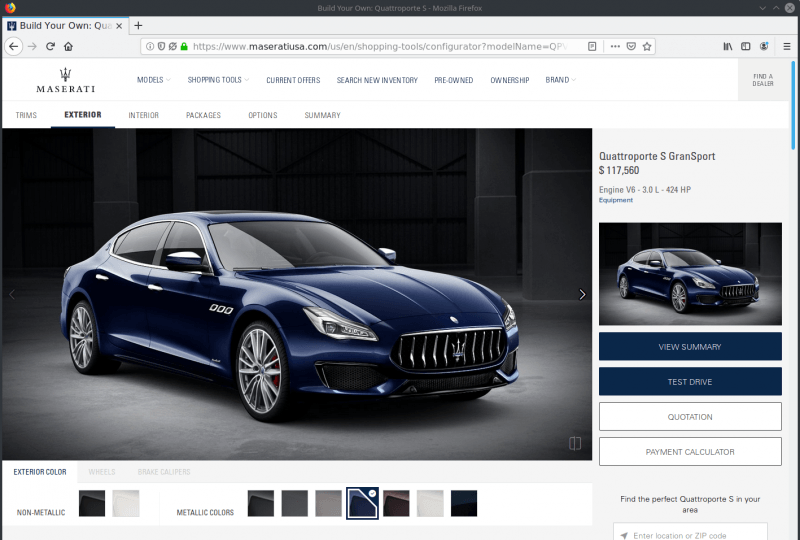Click the location arrow icon in ZIP field
This screenshot has height=540, width=800.
point(624,535)
